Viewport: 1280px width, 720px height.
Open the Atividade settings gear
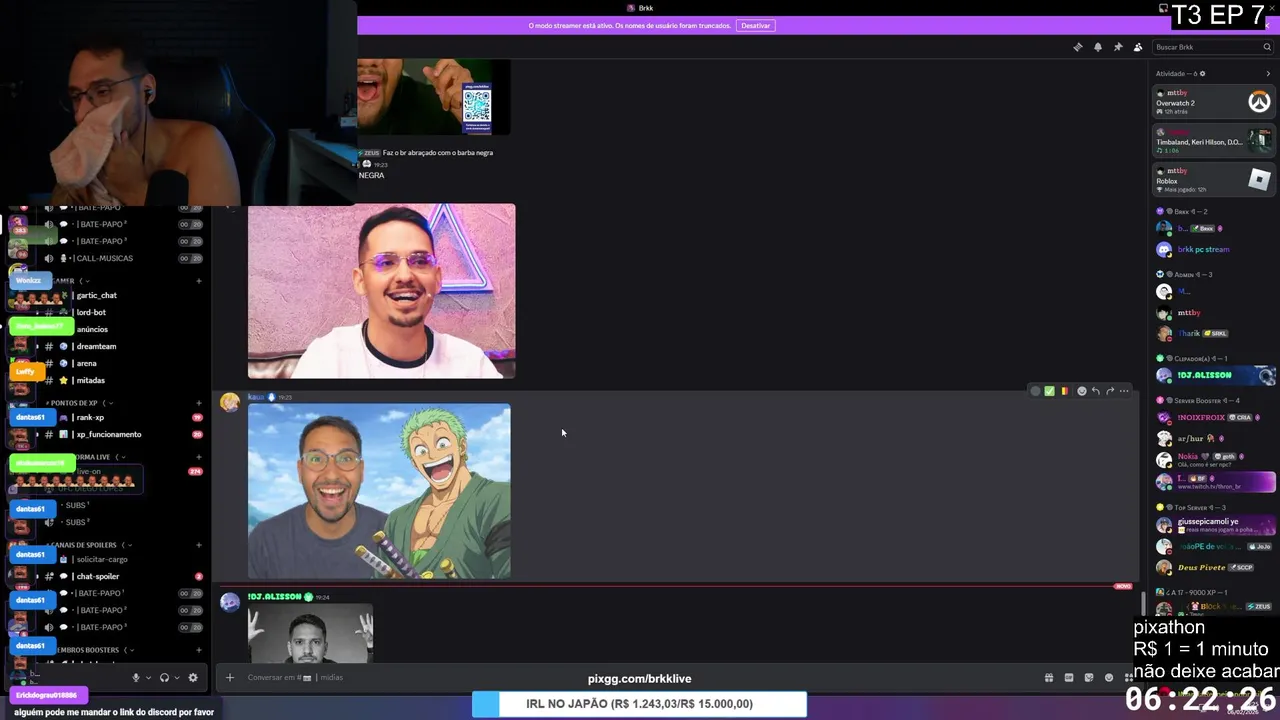1202,73
